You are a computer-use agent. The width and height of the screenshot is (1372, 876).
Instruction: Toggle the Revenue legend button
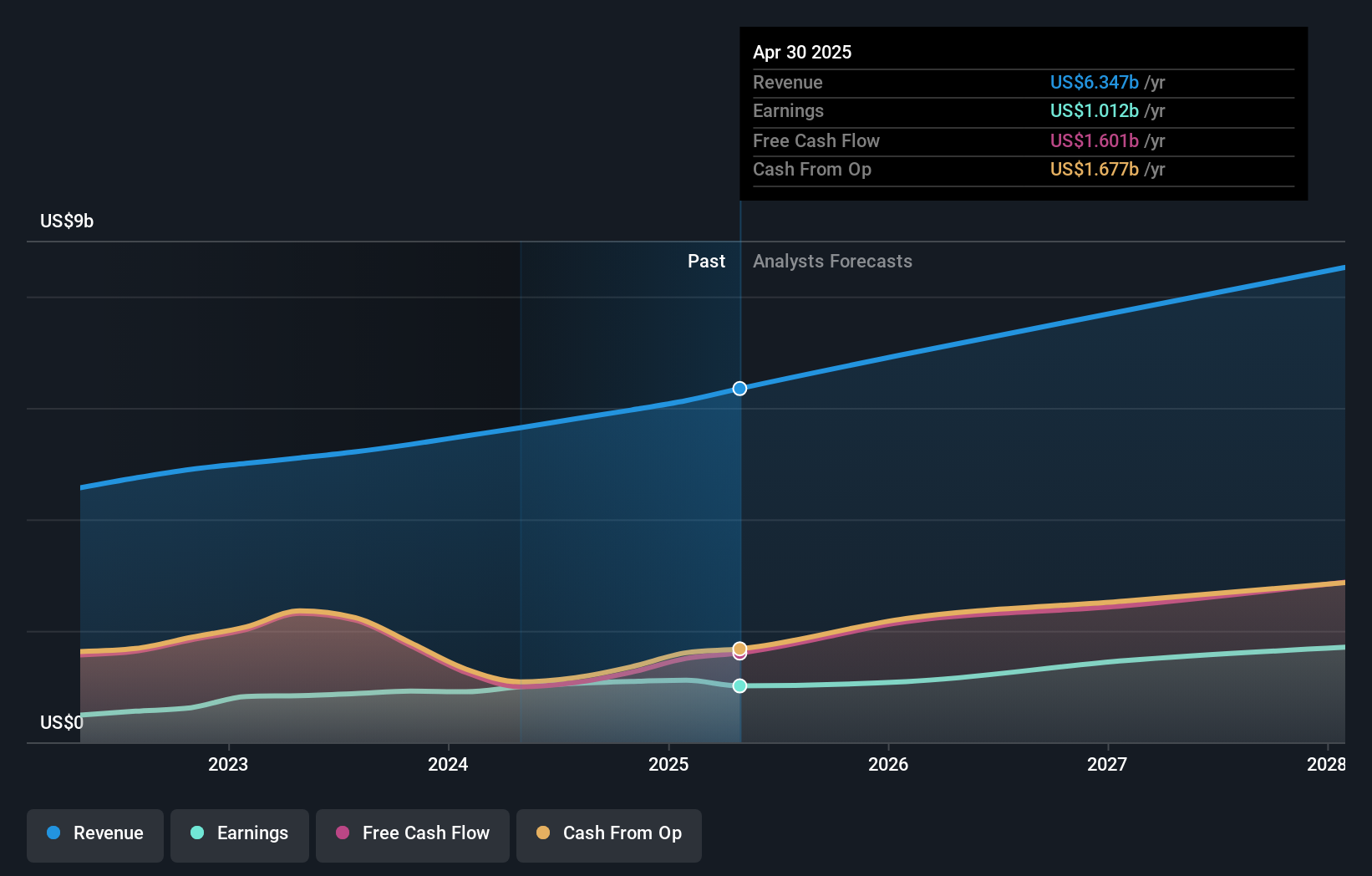(x=95, y=835)
